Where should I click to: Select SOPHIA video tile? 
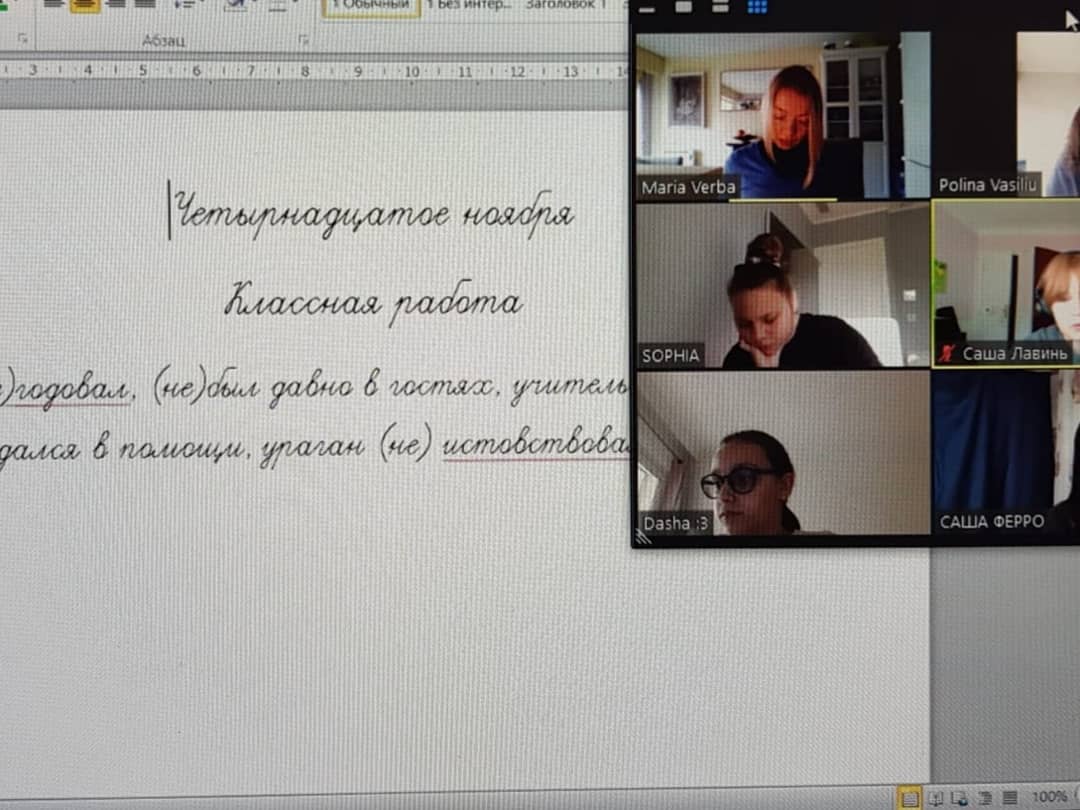[783, 286]
